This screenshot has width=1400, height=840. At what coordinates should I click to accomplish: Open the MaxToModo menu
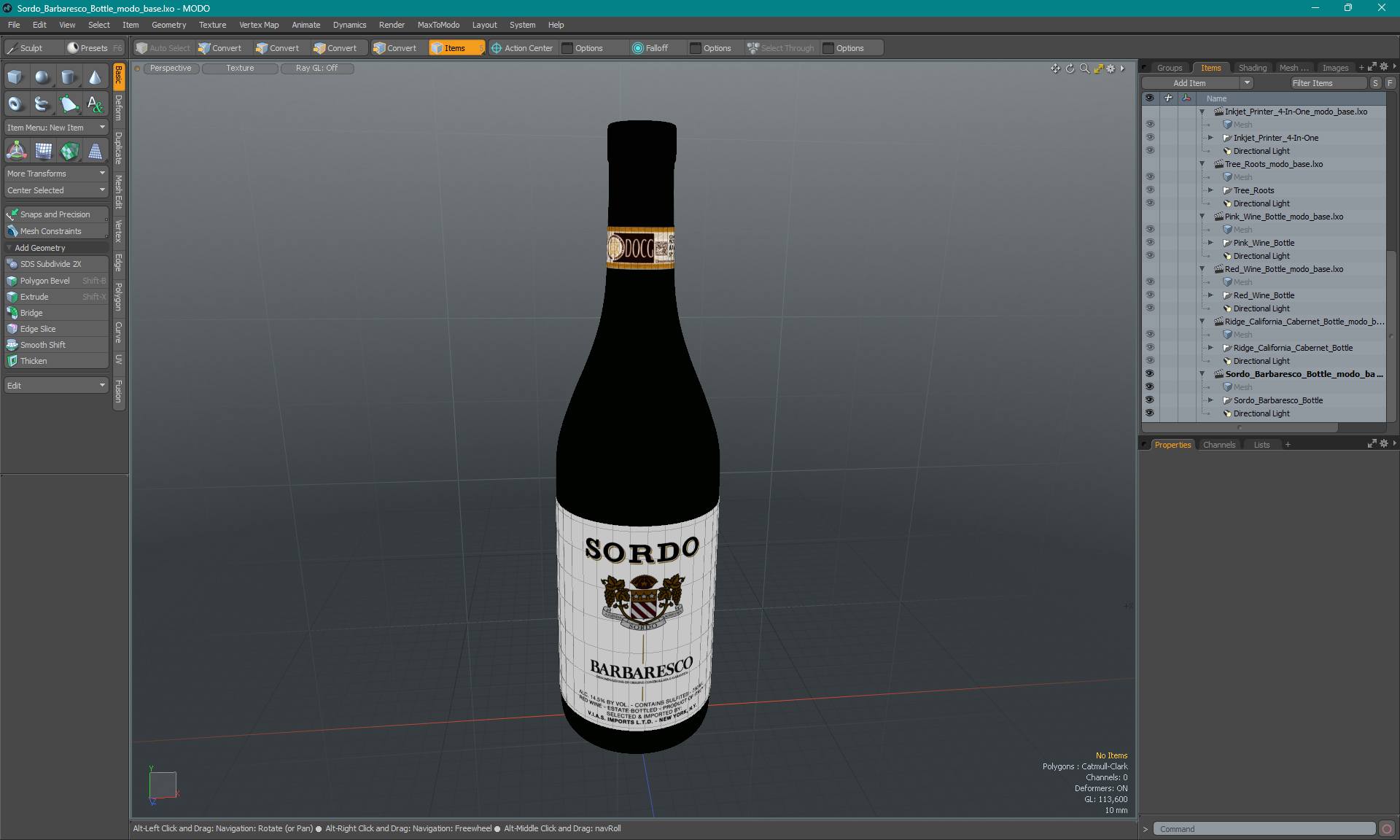click(438, 25)
